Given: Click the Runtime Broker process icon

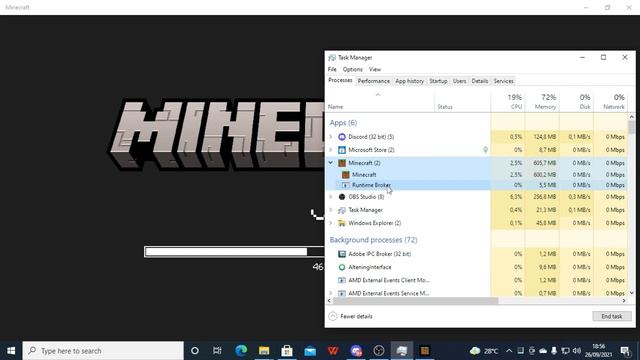Looking at the screenshot, I should coord(345,185).
